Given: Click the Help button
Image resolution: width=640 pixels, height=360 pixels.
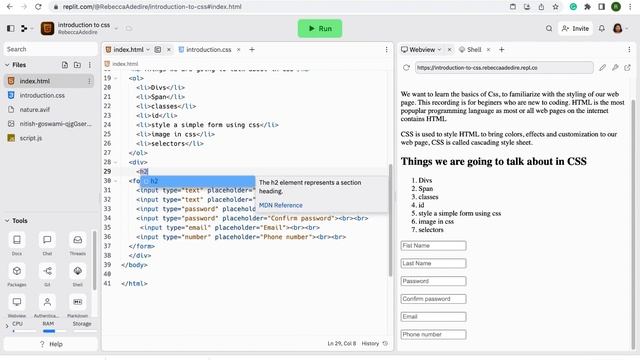Looking at the screenshot, I should [x=51, y=344].
